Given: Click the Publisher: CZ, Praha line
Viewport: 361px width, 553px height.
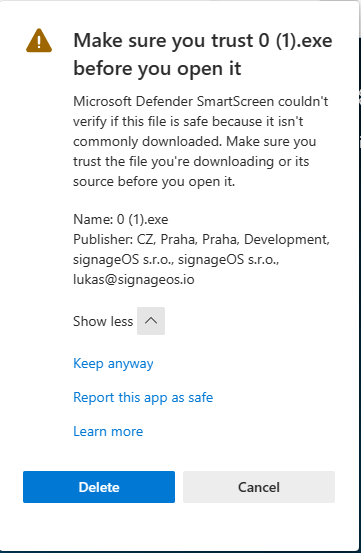Looking at the screenshot, I should 201,239.
